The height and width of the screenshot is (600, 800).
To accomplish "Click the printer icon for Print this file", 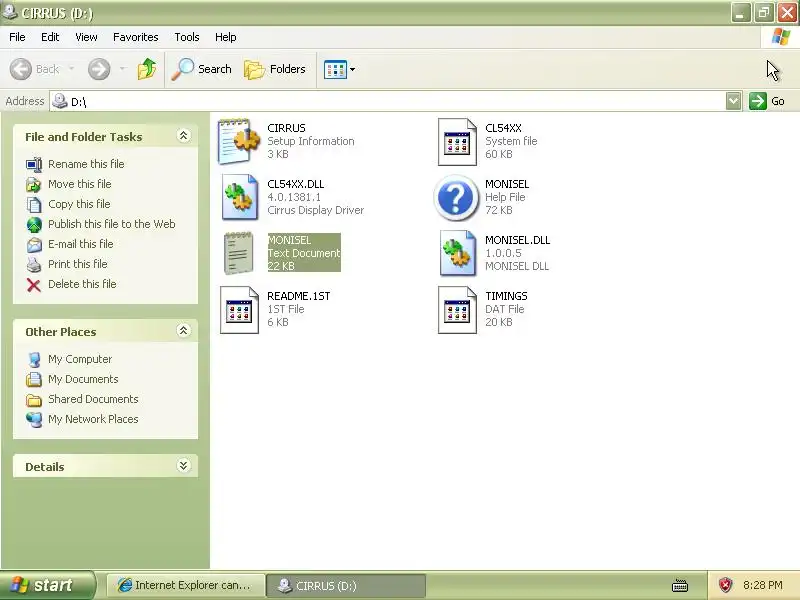I will point(34,265).
